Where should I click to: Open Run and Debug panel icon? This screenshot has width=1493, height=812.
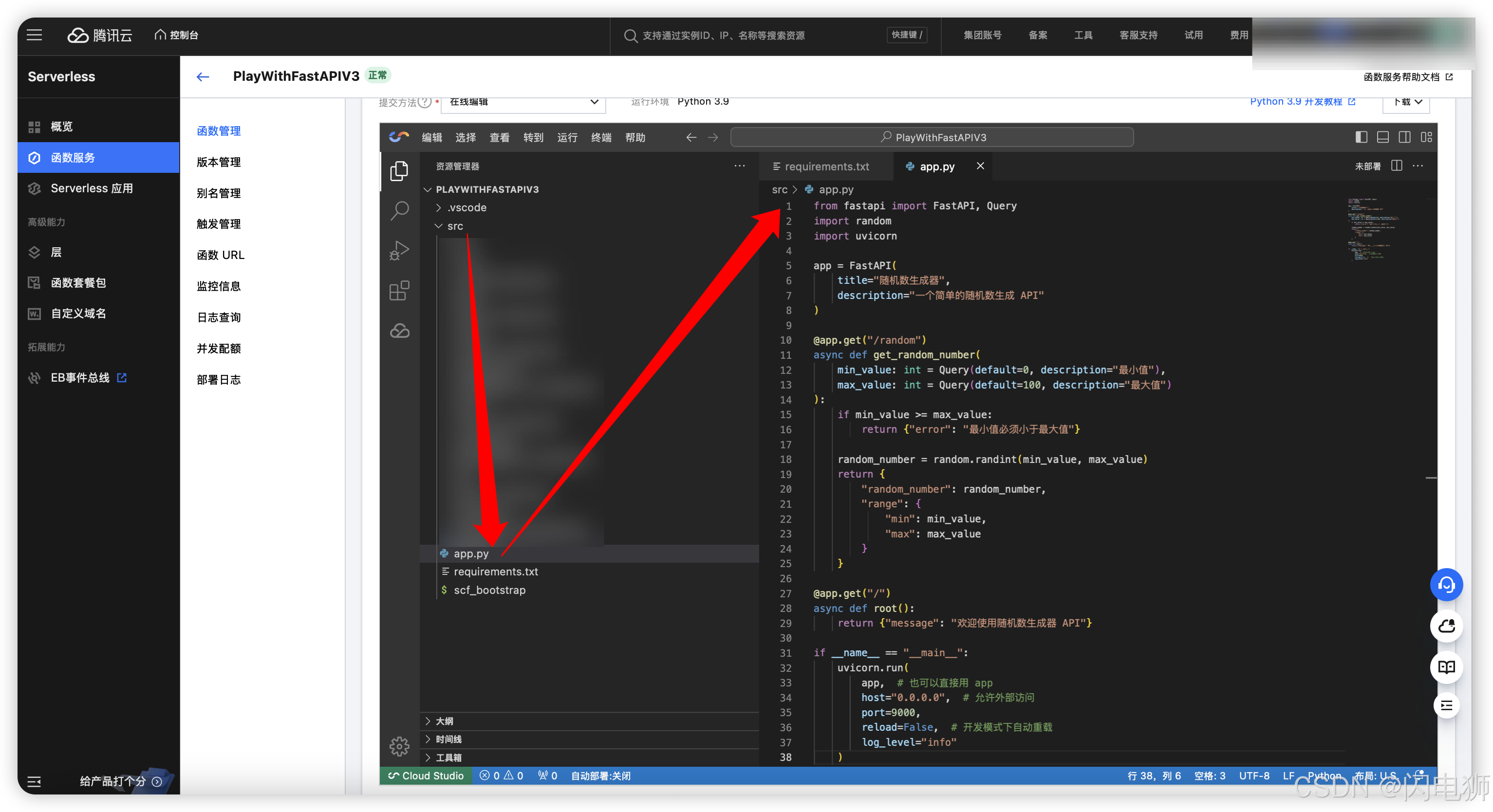coord(399,250)
